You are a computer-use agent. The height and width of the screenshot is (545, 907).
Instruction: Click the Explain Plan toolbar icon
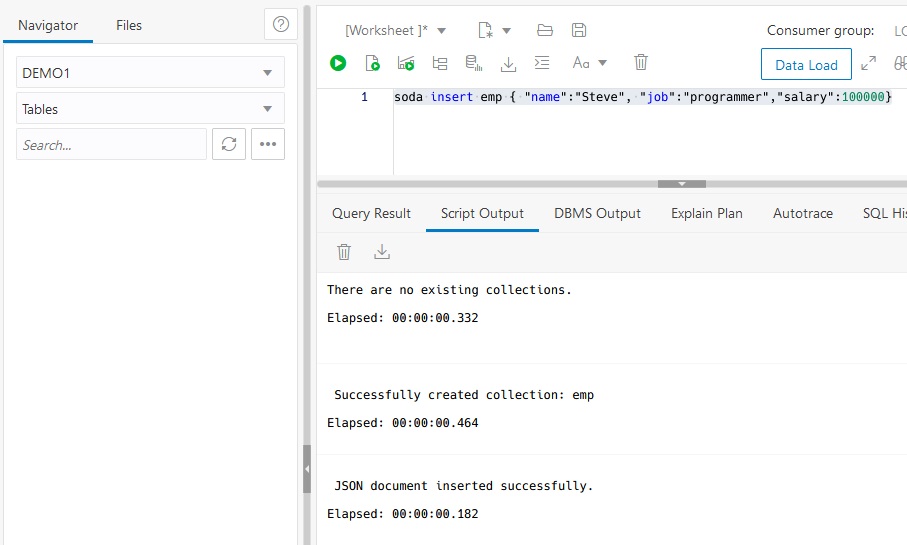coord(440,63)
